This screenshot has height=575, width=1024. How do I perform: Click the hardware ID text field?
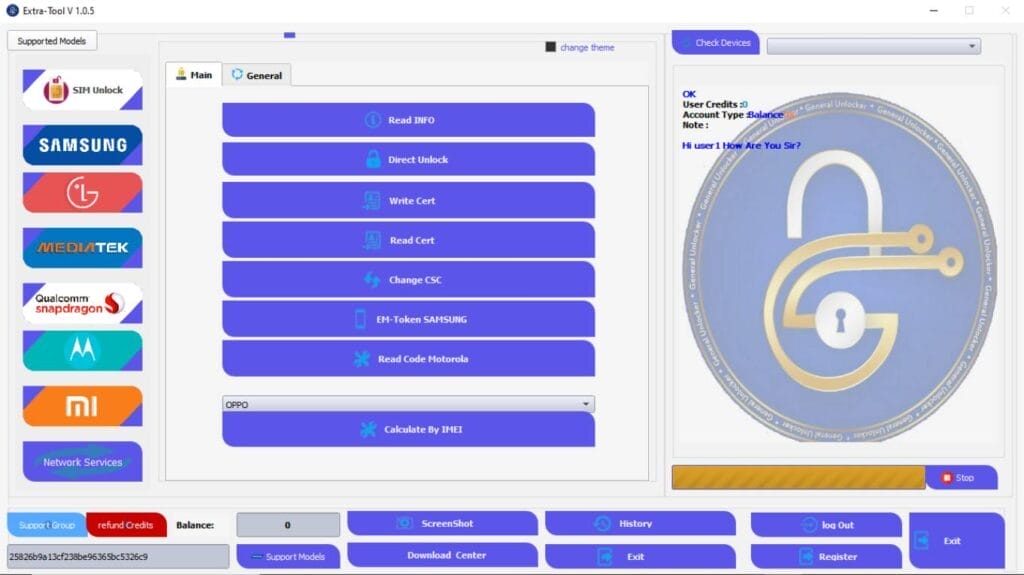[118, 556]
